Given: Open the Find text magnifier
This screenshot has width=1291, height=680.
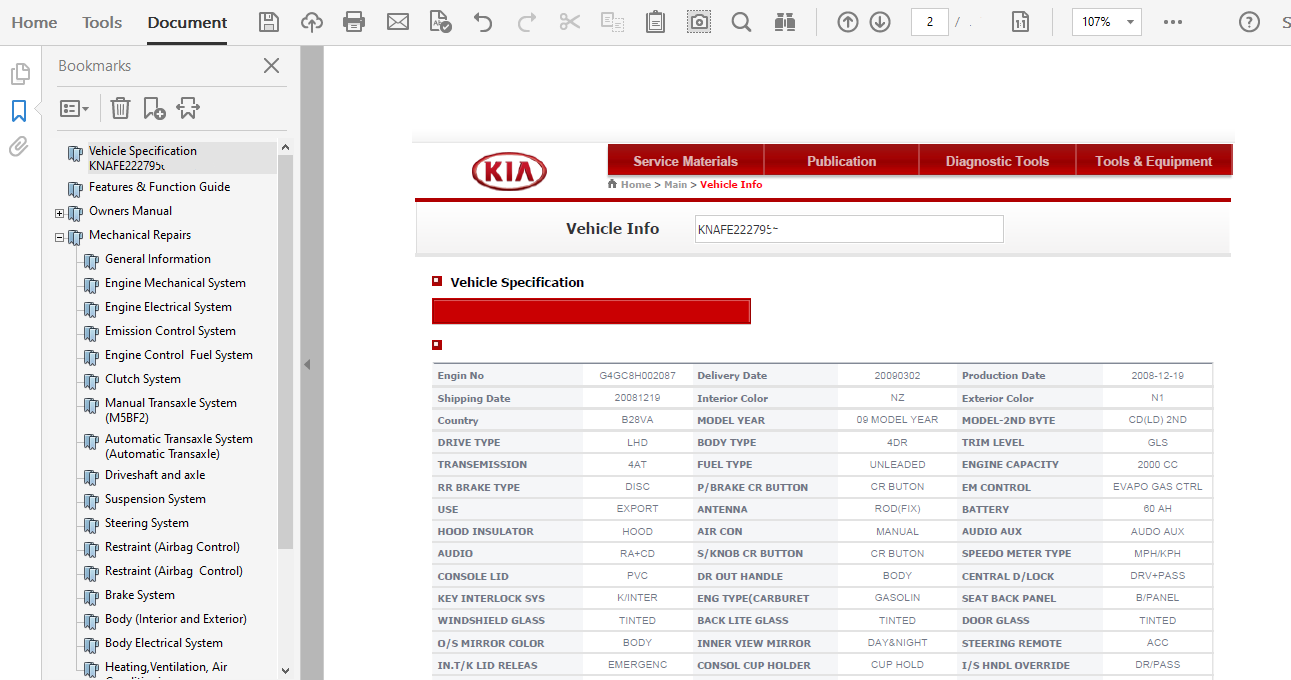Looking at the screenshot, I should coord(741,22).
